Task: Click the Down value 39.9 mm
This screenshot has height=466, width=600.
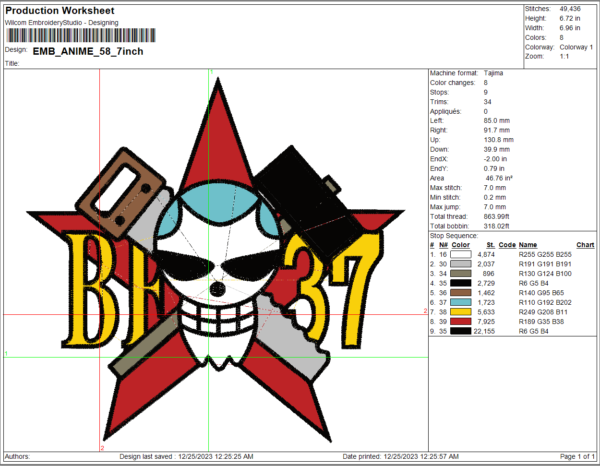Action: point(497,149)
